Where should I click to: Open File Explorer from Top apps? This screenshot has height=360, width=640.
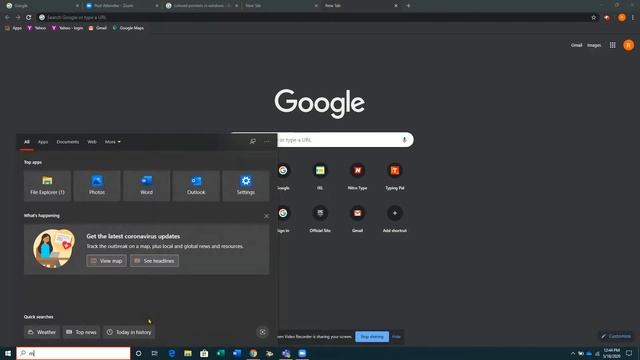pos(47,186)
